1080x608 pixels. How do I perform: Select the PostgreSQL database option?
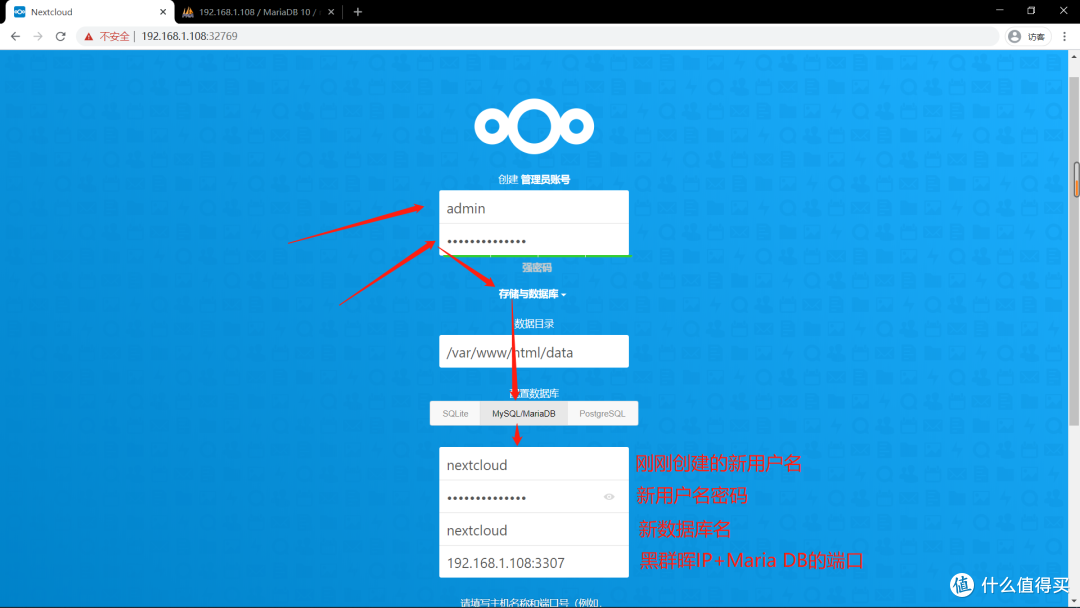[x=602, y=413]
